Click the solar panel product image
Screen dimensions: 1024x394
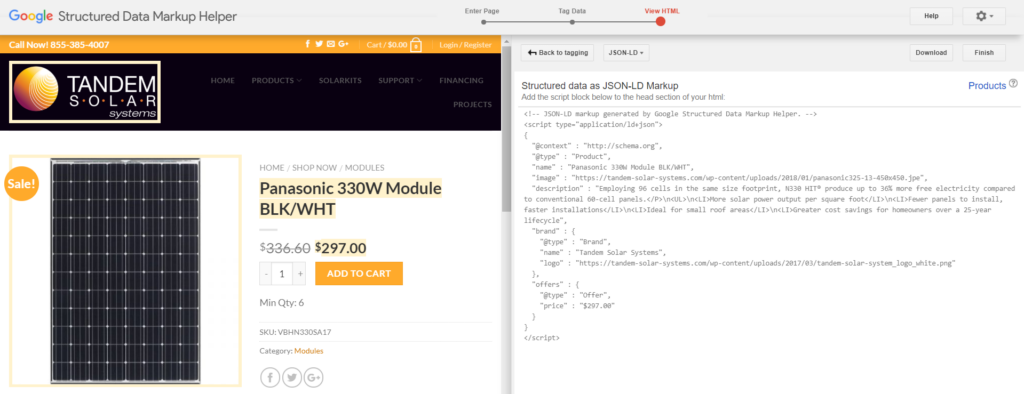click(125, 271)
